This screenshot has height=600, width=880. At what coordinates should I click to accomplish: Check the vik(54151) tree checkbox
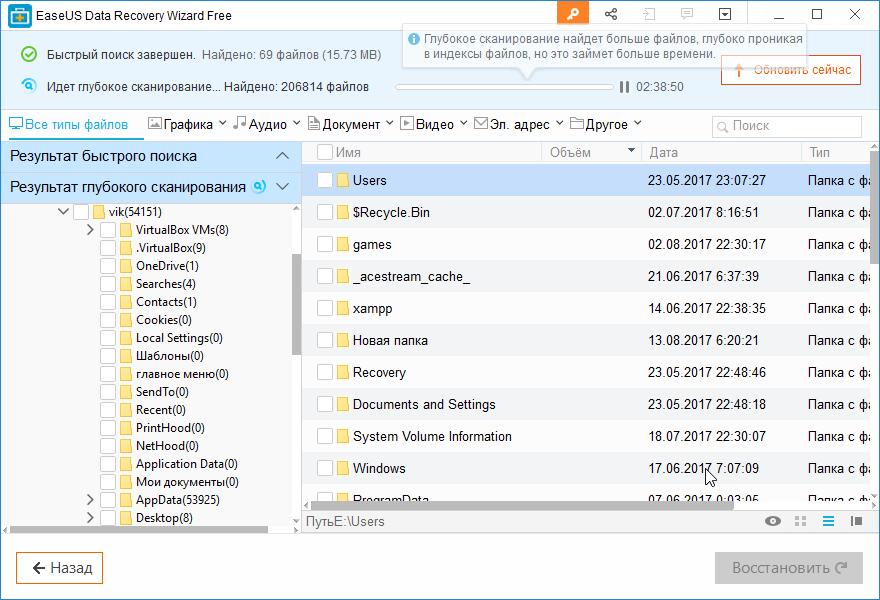click(81, 212)
